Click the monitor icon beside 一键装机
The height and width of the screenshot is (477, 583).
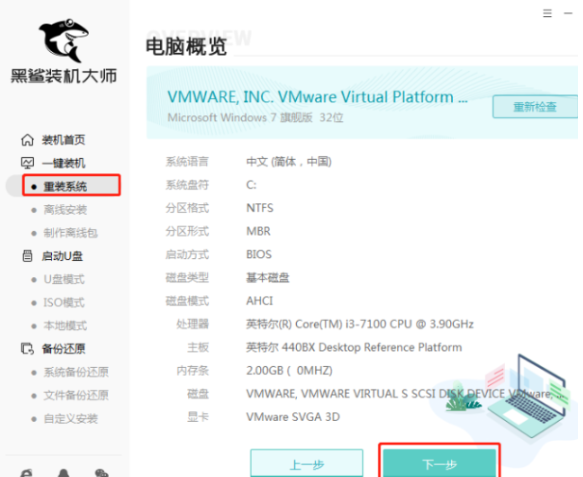click(x=27, y=163)
